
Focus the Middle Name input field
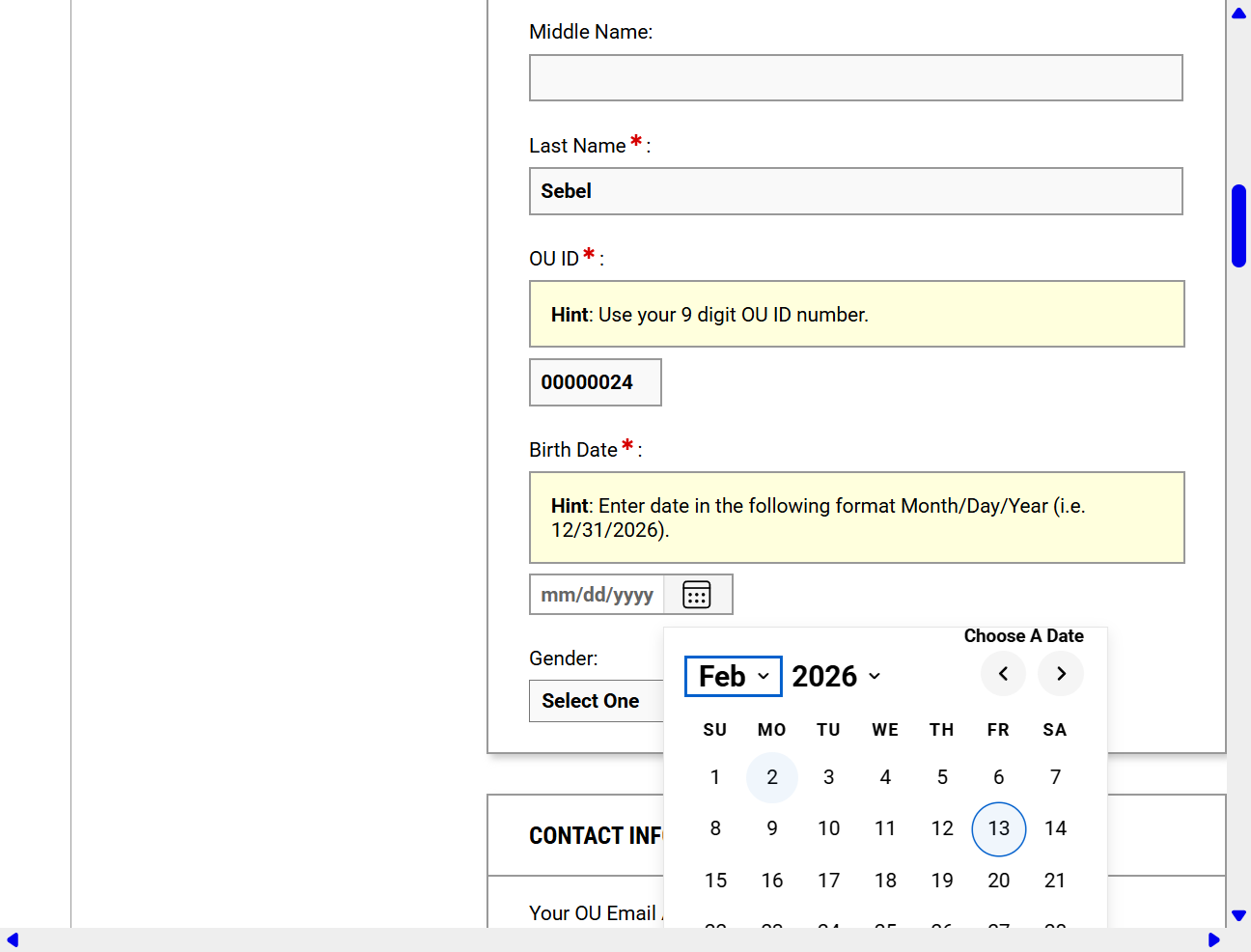856,78
